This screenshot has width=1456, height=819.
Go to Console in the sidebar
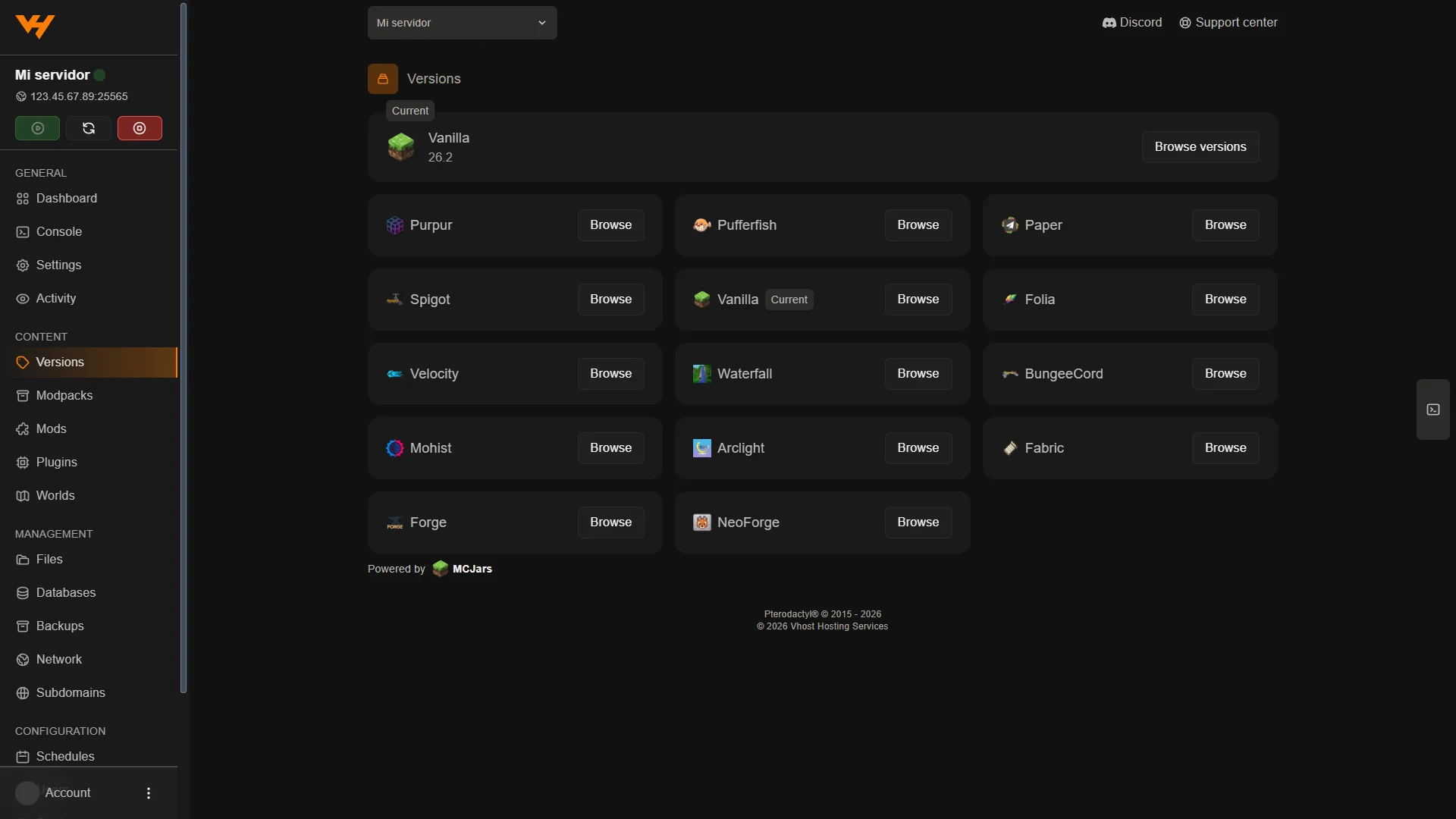click(x=89, y=232)
